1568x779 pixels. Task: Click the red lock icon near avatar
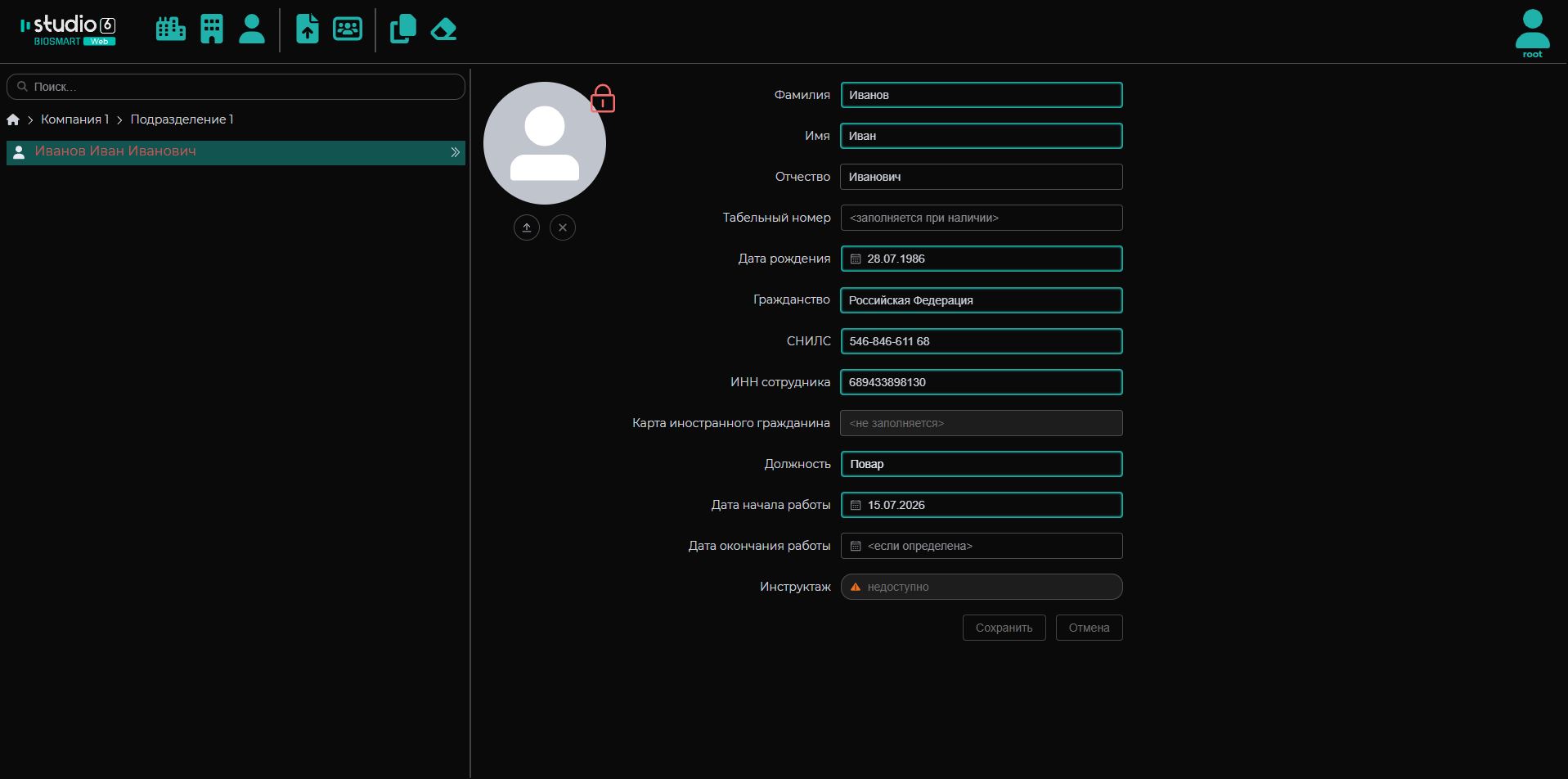[x=603, y=98]
